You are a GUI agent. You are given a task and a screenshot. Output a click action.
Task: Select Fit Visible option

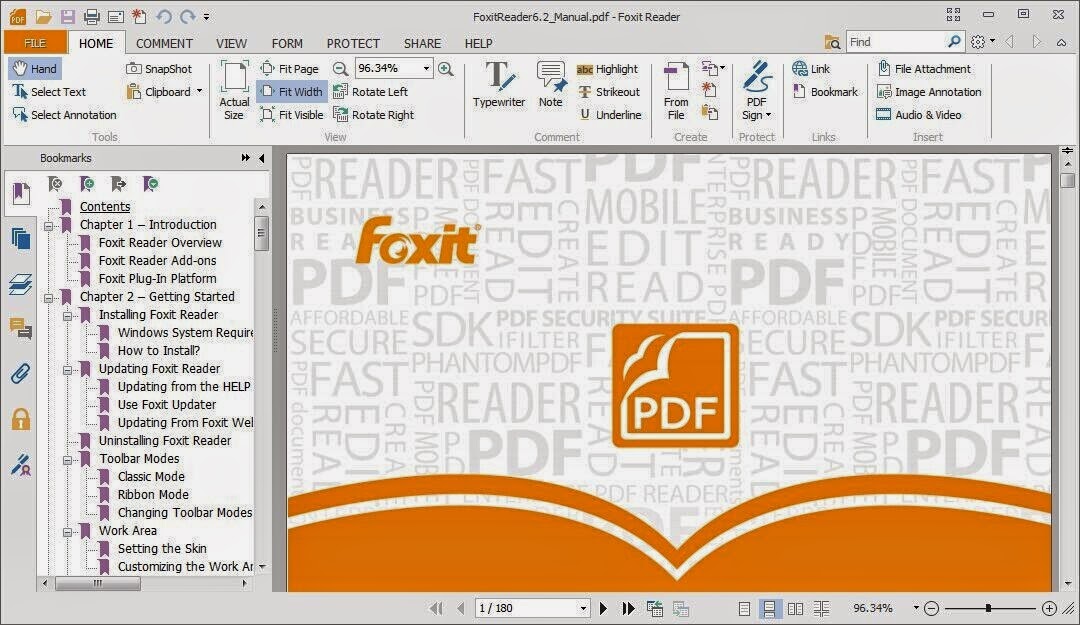(291, 115)
